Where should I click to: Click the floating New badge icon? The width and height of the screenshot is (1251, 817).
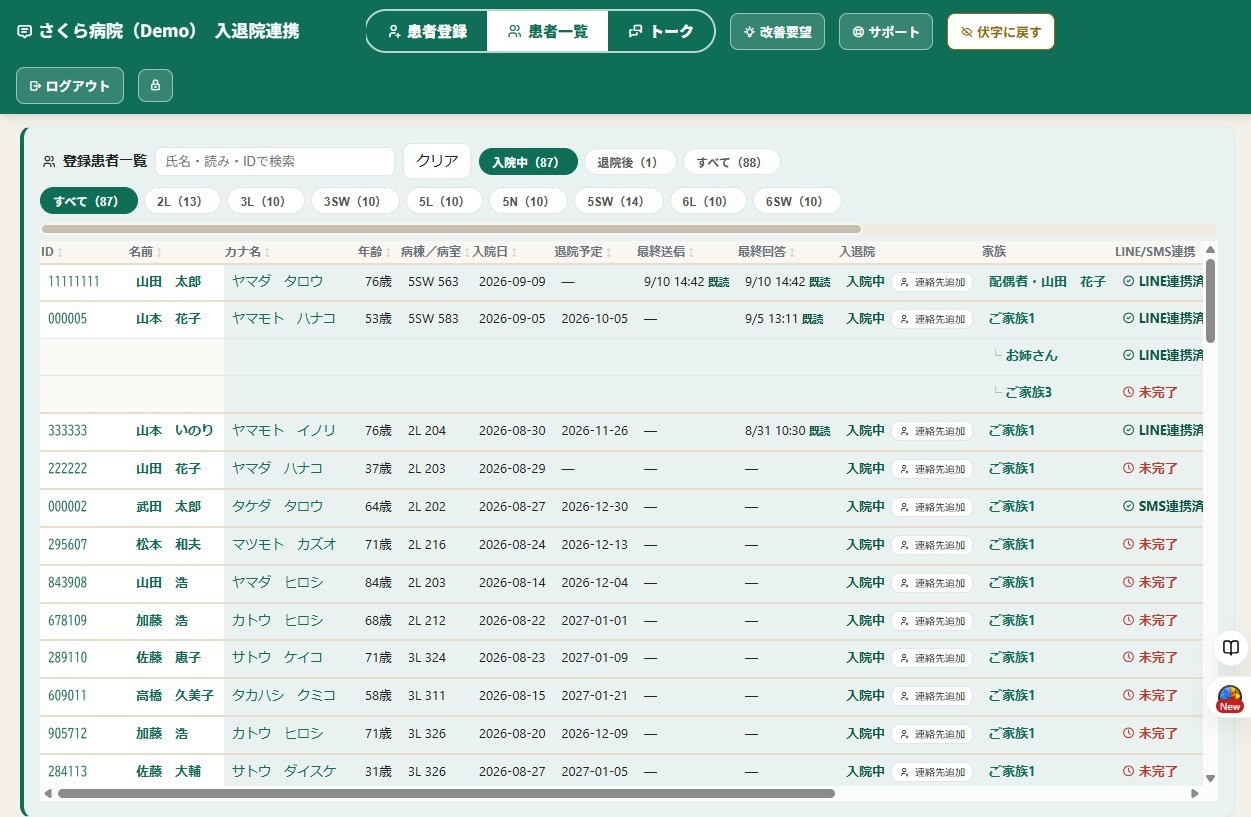[1230, 698]
